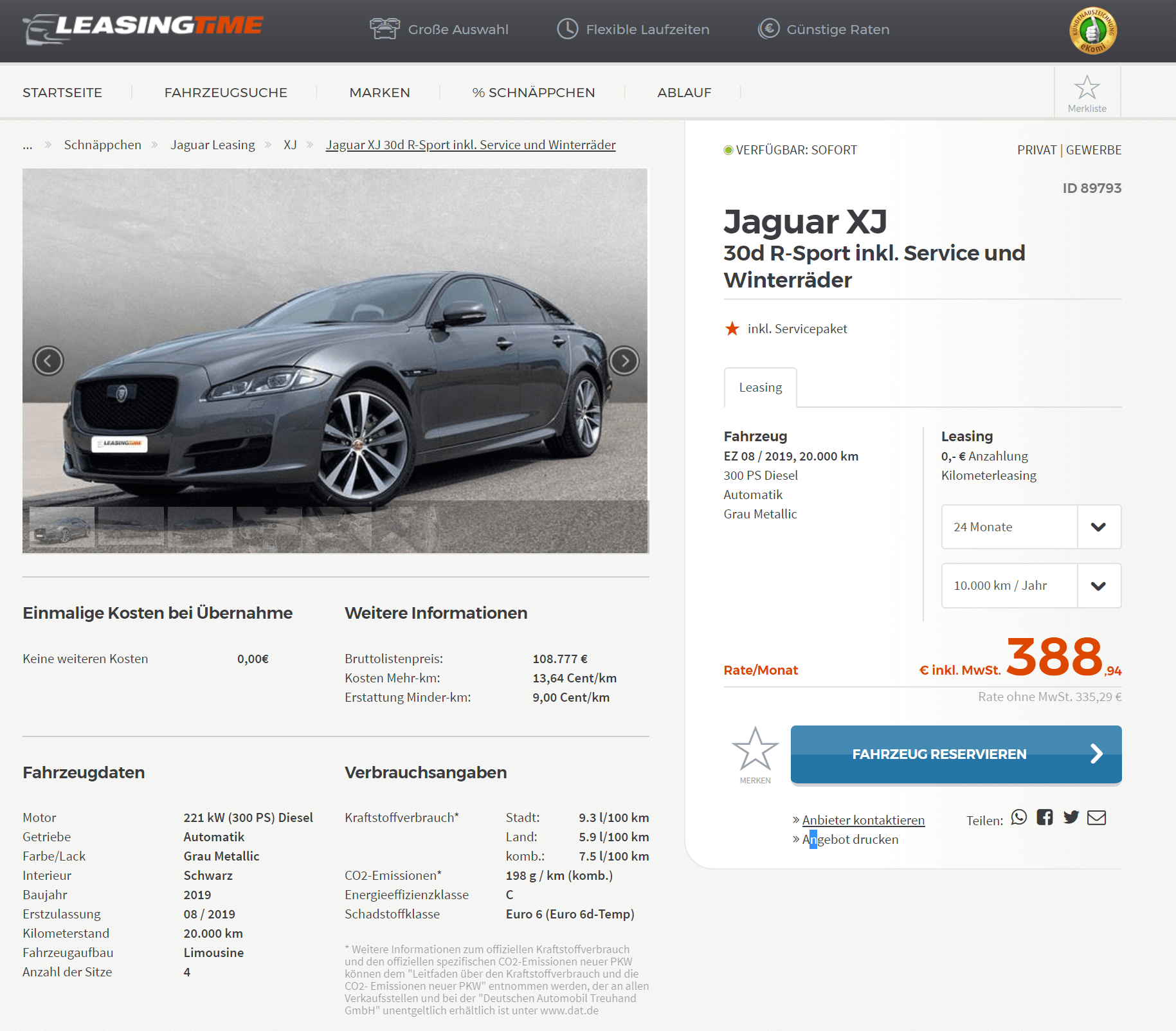The image size is (1176, 1031).
Task: Open Jaguar Leasing breadcrumb link
Action: (x=212, y=145)
